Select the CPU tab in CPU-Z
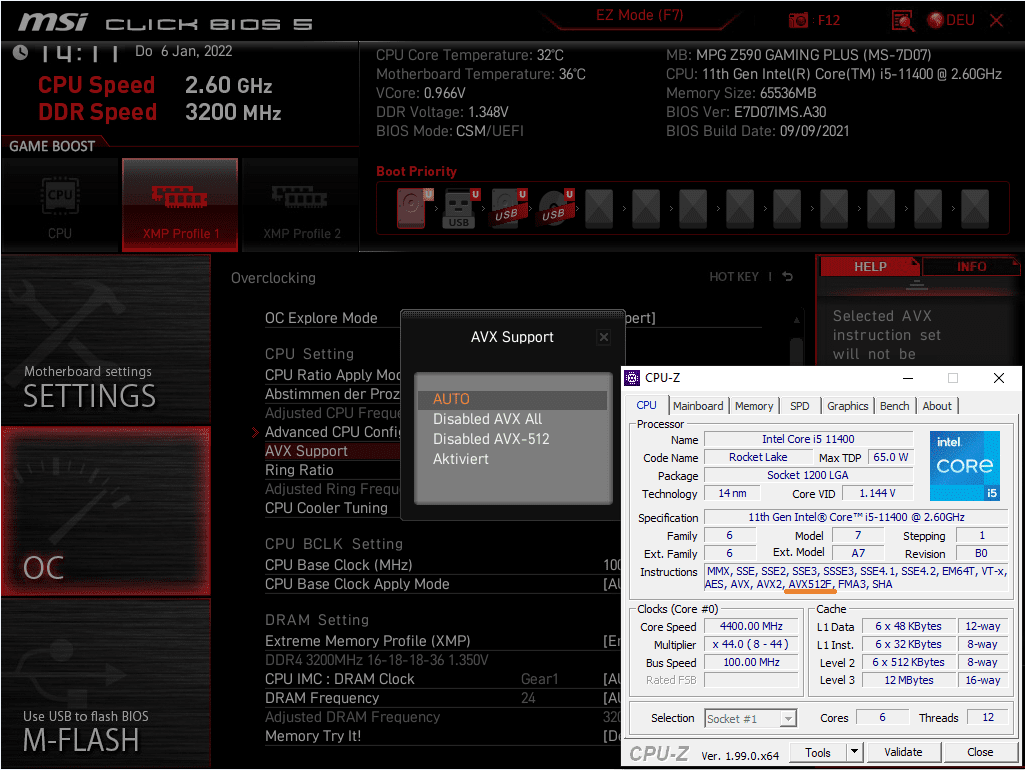 (647, 405)
